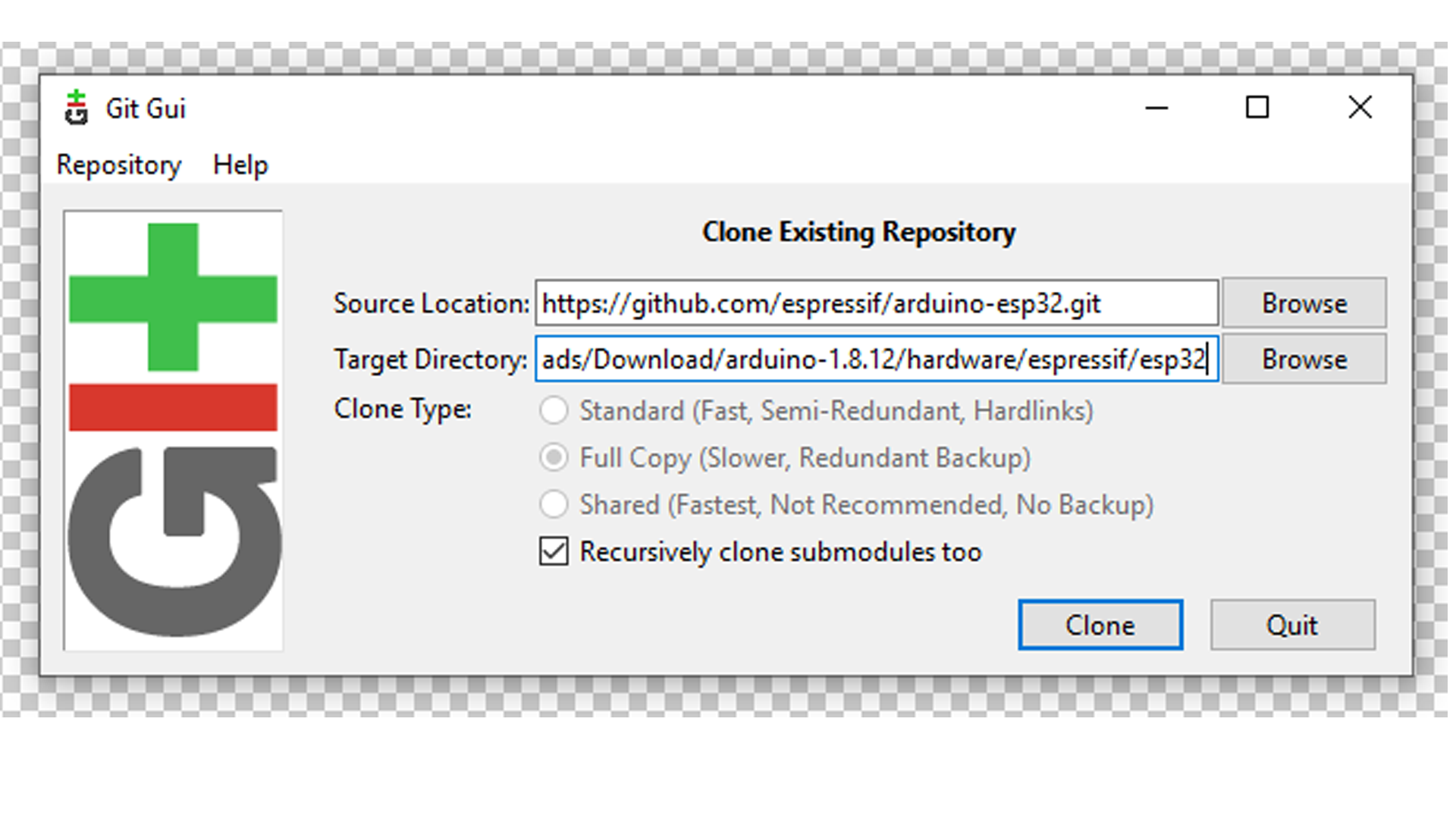This screenshot has width=1456, height=819.
Task: Open the Repository menu
Action: [119, 165]
